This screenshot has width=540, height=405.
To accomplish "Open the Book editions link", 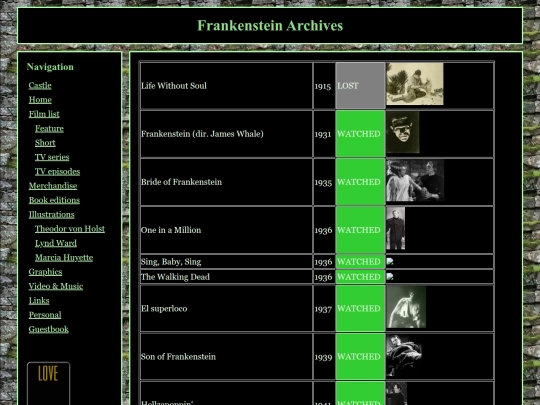I will click(x=54, y=200).
